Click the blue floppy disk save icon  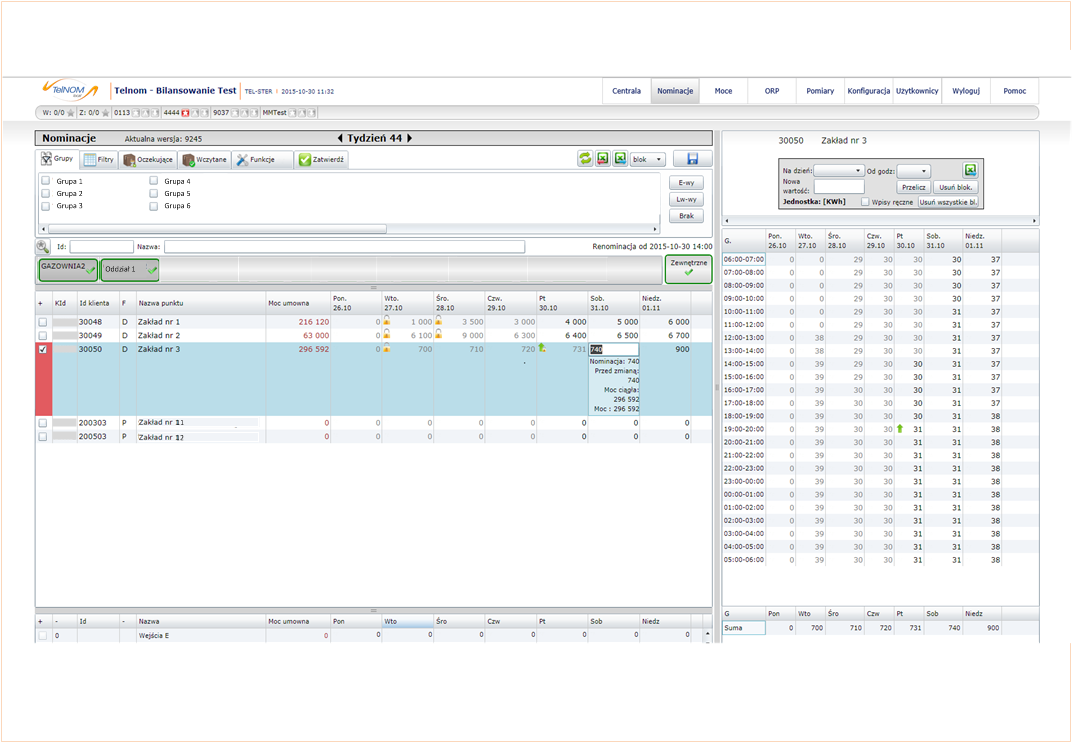692,159
